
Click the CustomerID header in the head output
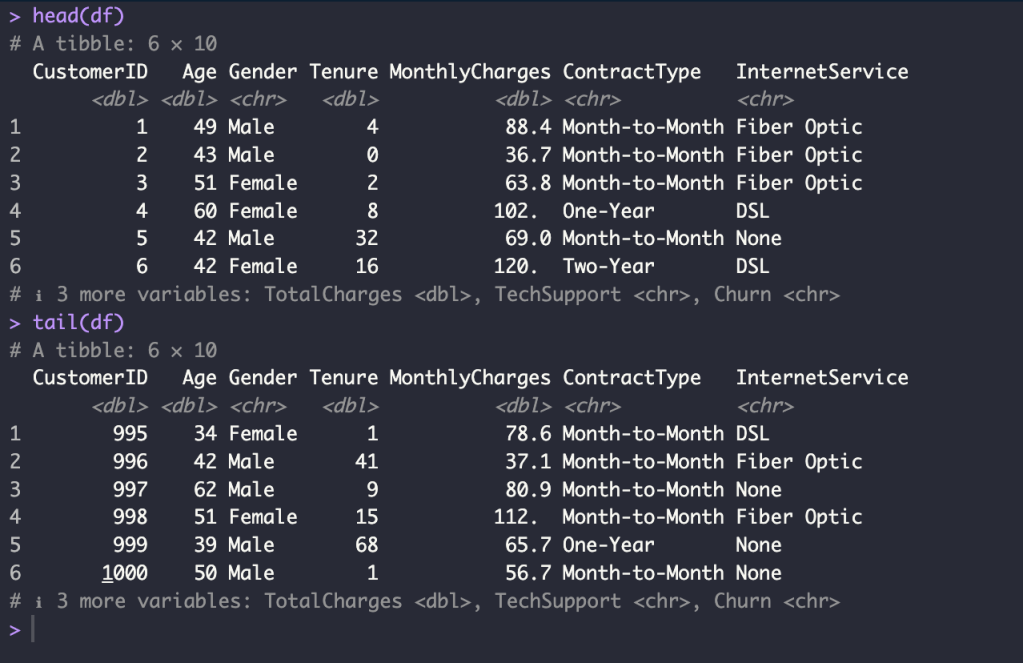(x=90, y=72)
